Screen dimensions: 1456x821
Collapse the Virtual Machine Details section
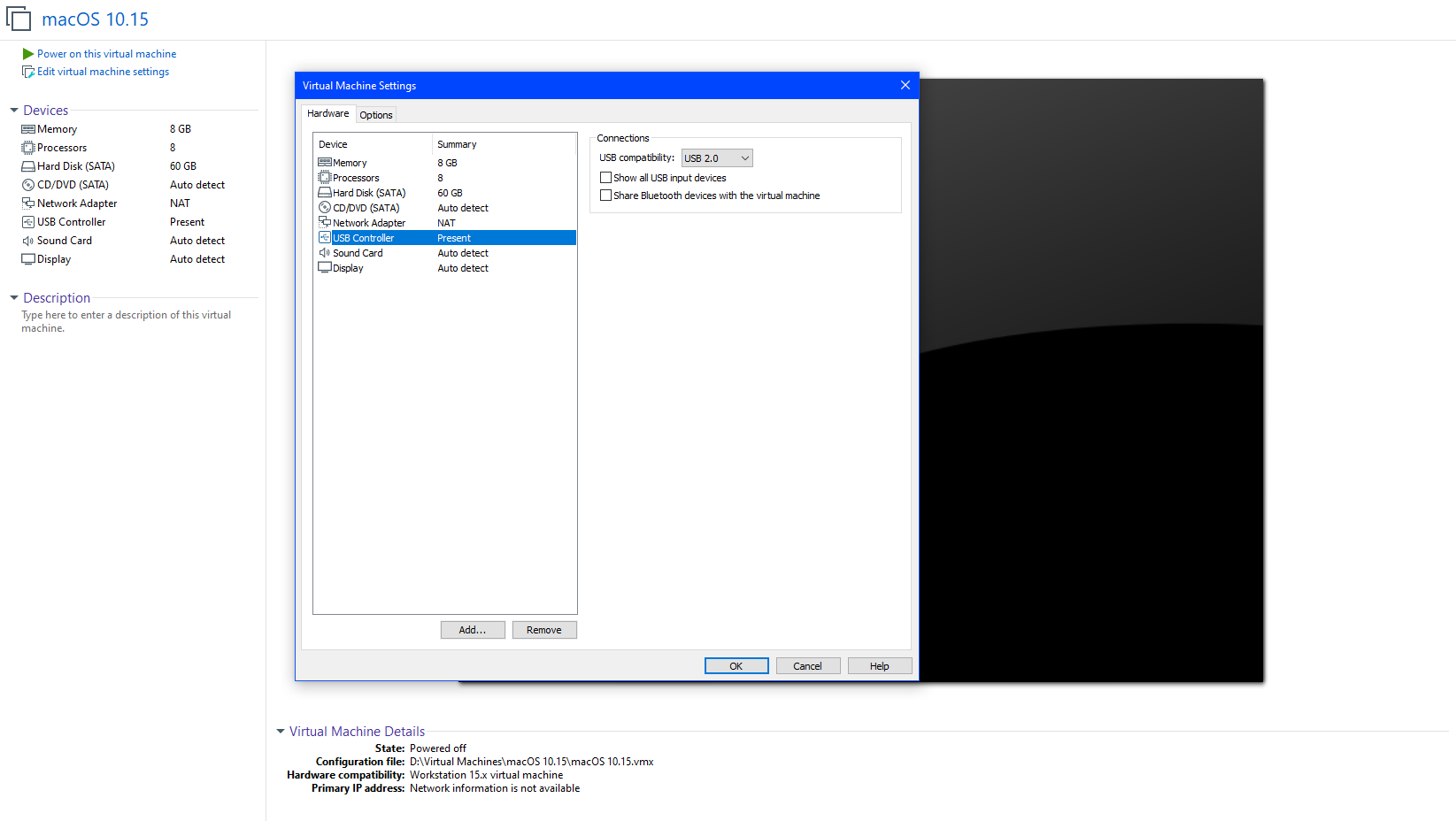(x=281, y=732)
